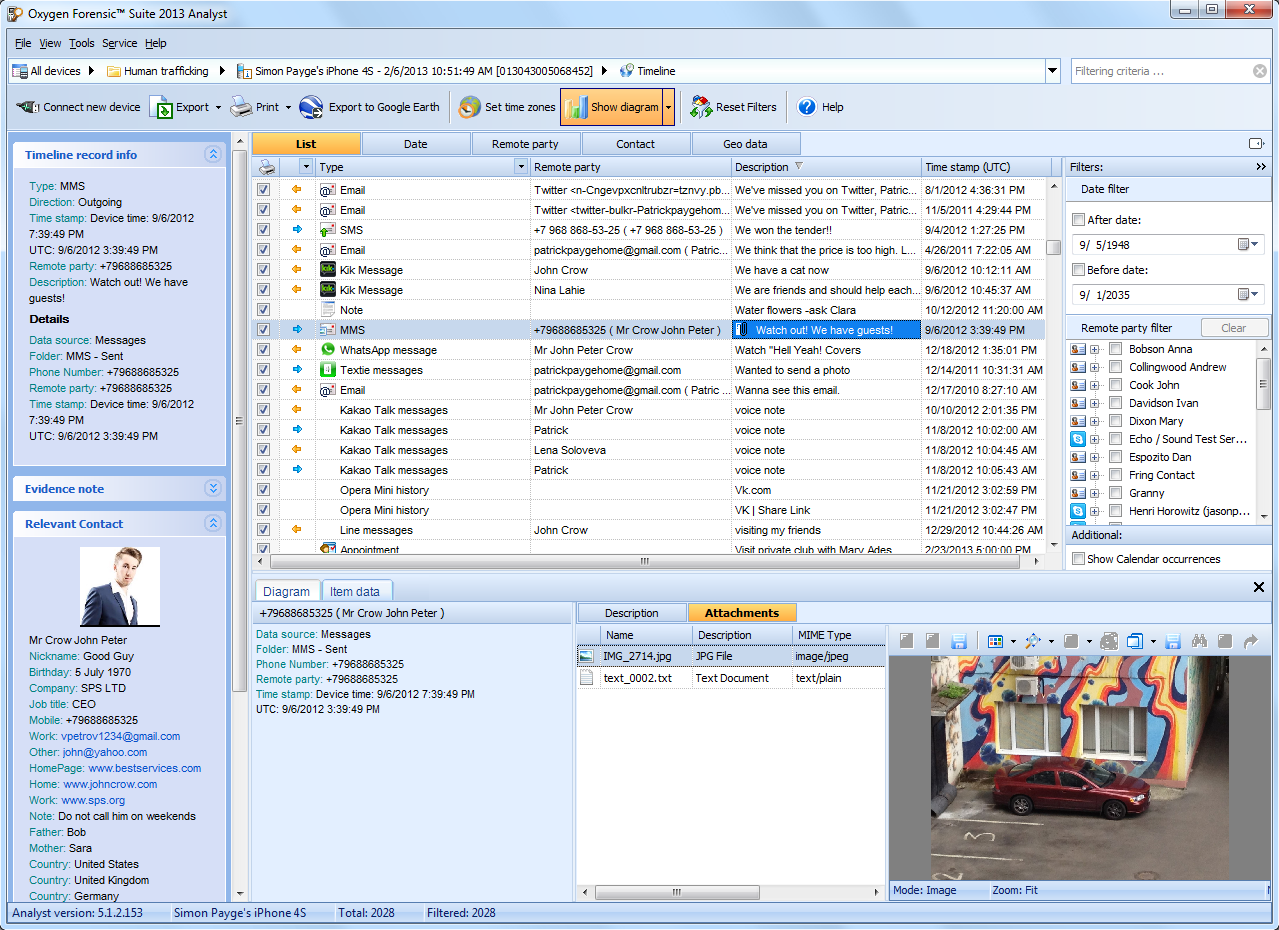Collapse the Timeline record info panel
The image size is (1279, 930).
pyautogui.click(x=212, y=155)
